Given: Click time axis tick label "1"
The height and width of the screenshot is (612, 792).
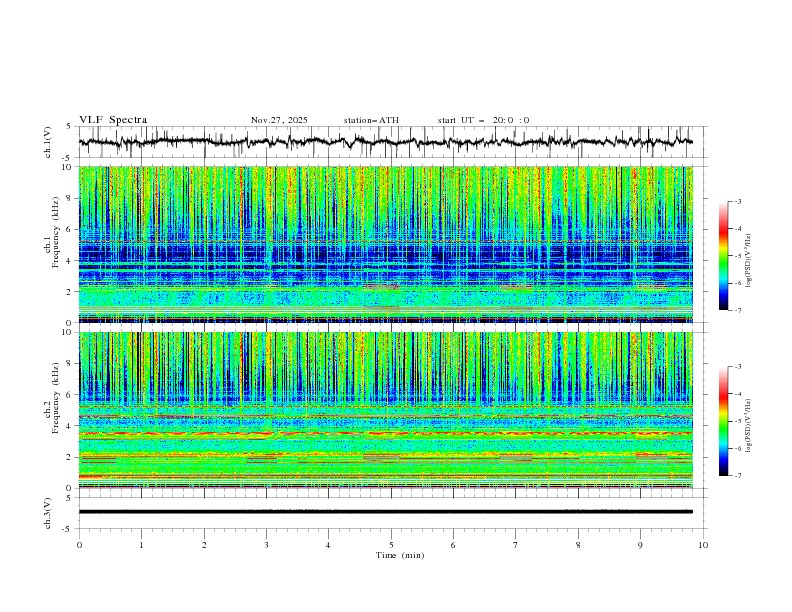Looking at the screenshot, I should pos(141,545).
